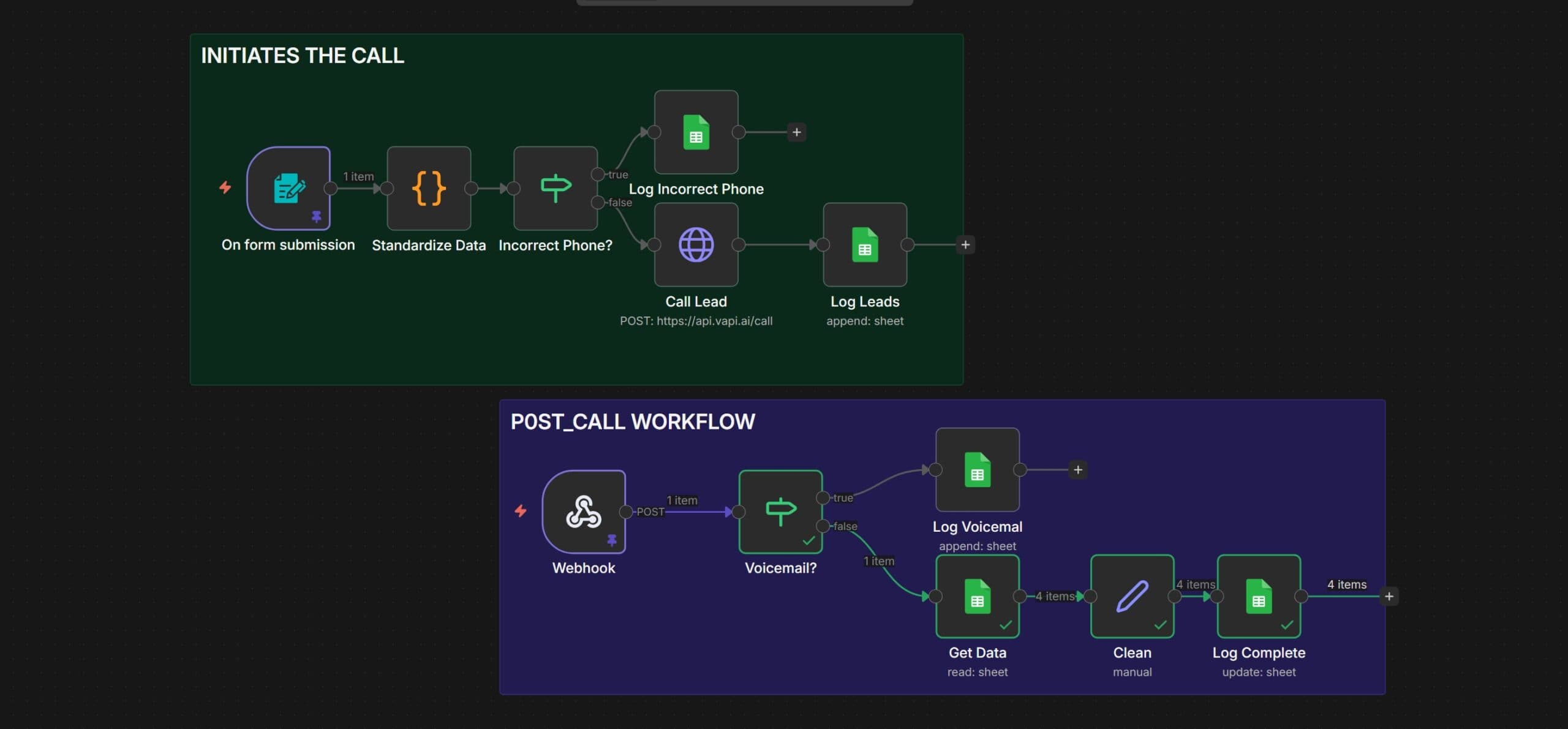Viewport: 1568px width, 729px height.
Task: Open the On form submission trigger node
Action: (288, 188)
